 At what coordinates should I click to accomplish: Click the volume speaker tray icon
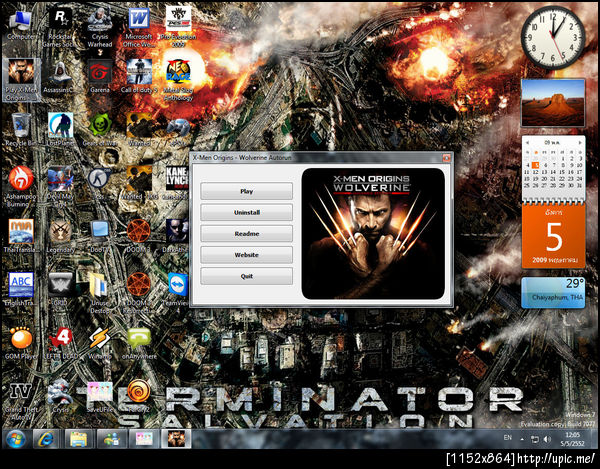(547, 439)
